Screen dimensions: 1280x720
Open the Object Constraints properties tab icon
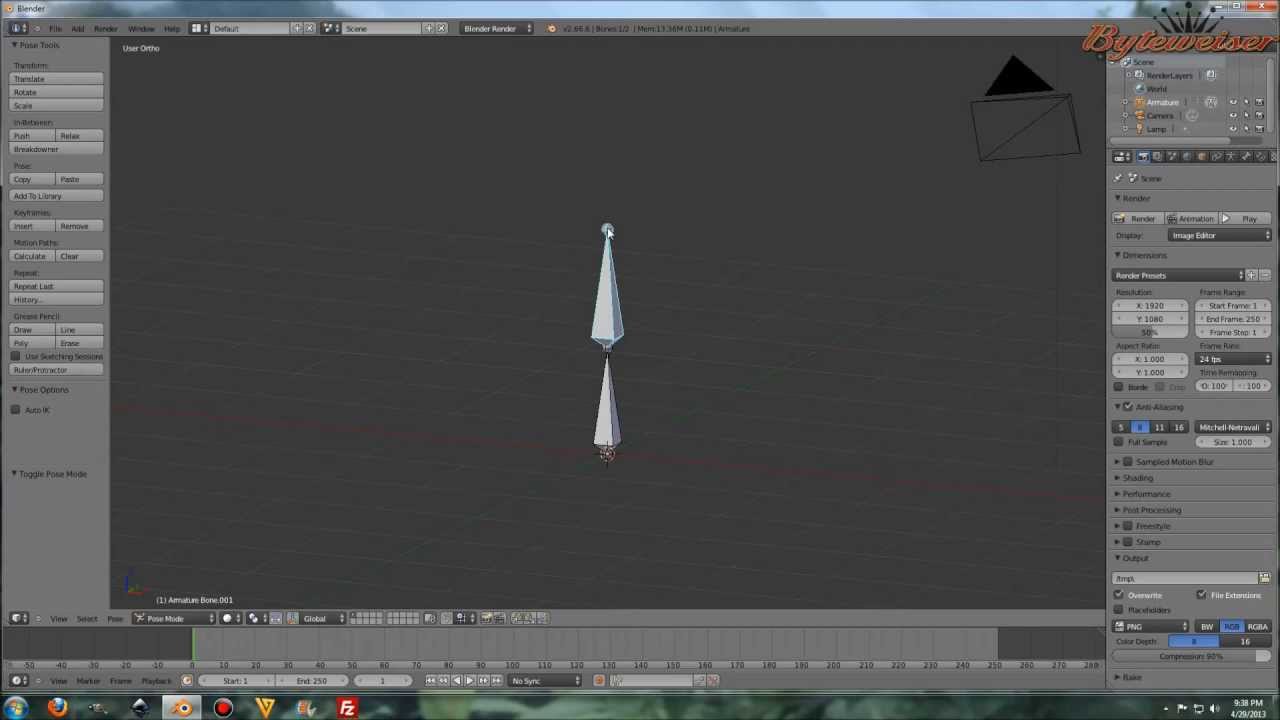coord(1216,156)
